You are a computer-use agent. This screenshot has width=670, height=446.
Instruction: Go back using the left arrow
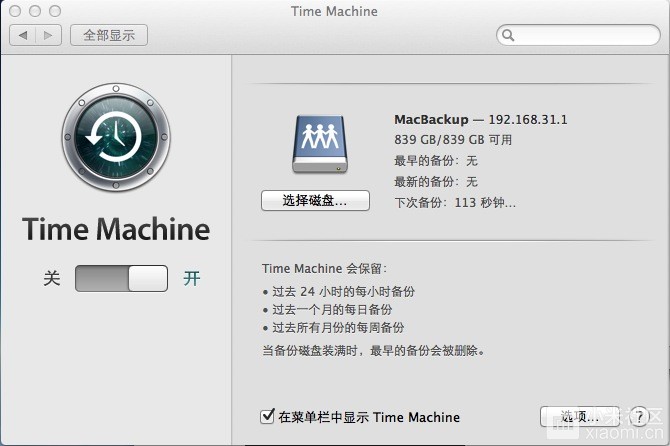(x=23, y=35)
